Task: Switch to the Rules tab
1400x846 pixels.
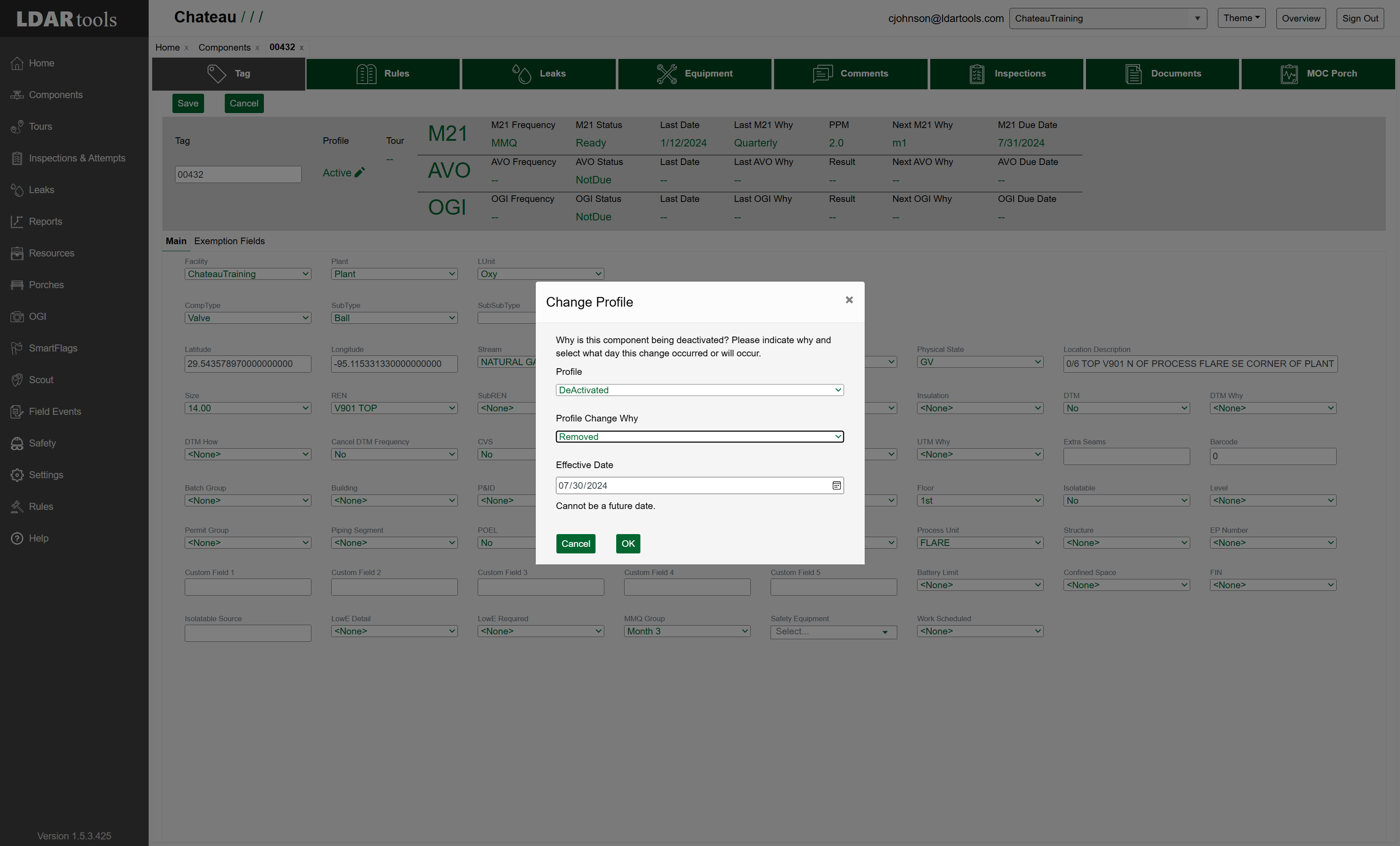Action: click(x=383, y=74)
